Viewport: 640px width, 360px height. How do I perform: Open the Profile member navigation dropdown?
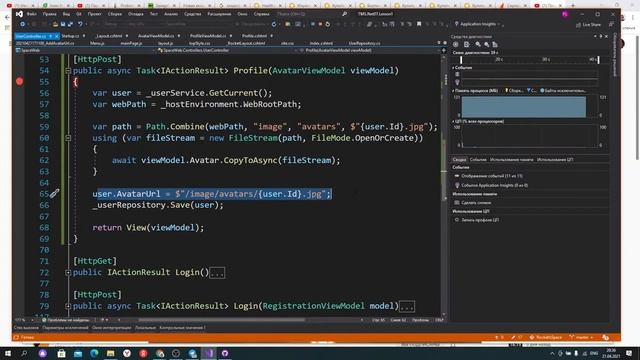click(x=370, y=50)
